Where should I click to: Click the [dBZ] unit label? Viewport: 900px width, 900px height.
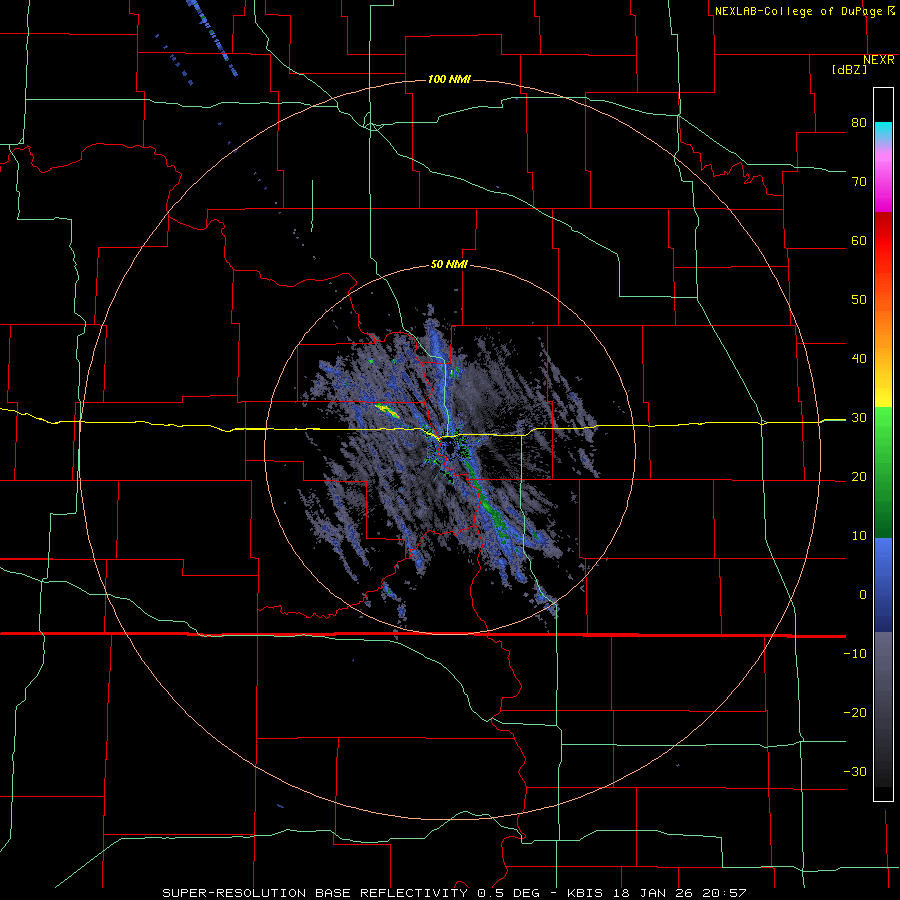pos(849,69)
